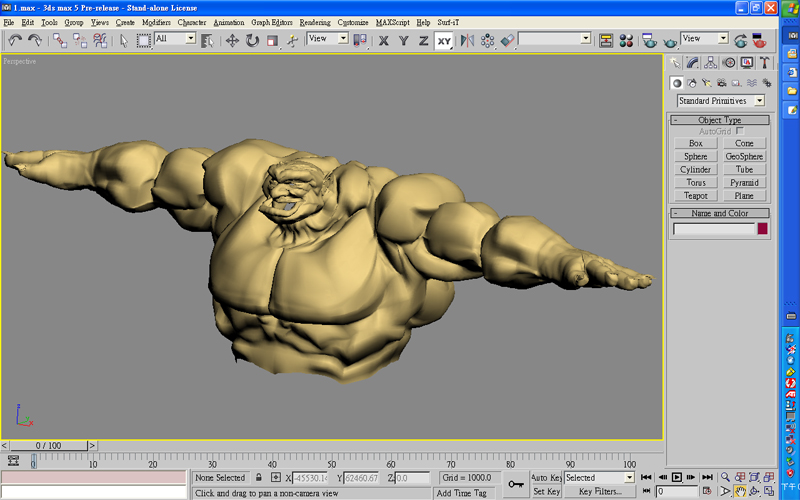
Task: Switch to the Utilities hammer tab
Action: [764, 63]
